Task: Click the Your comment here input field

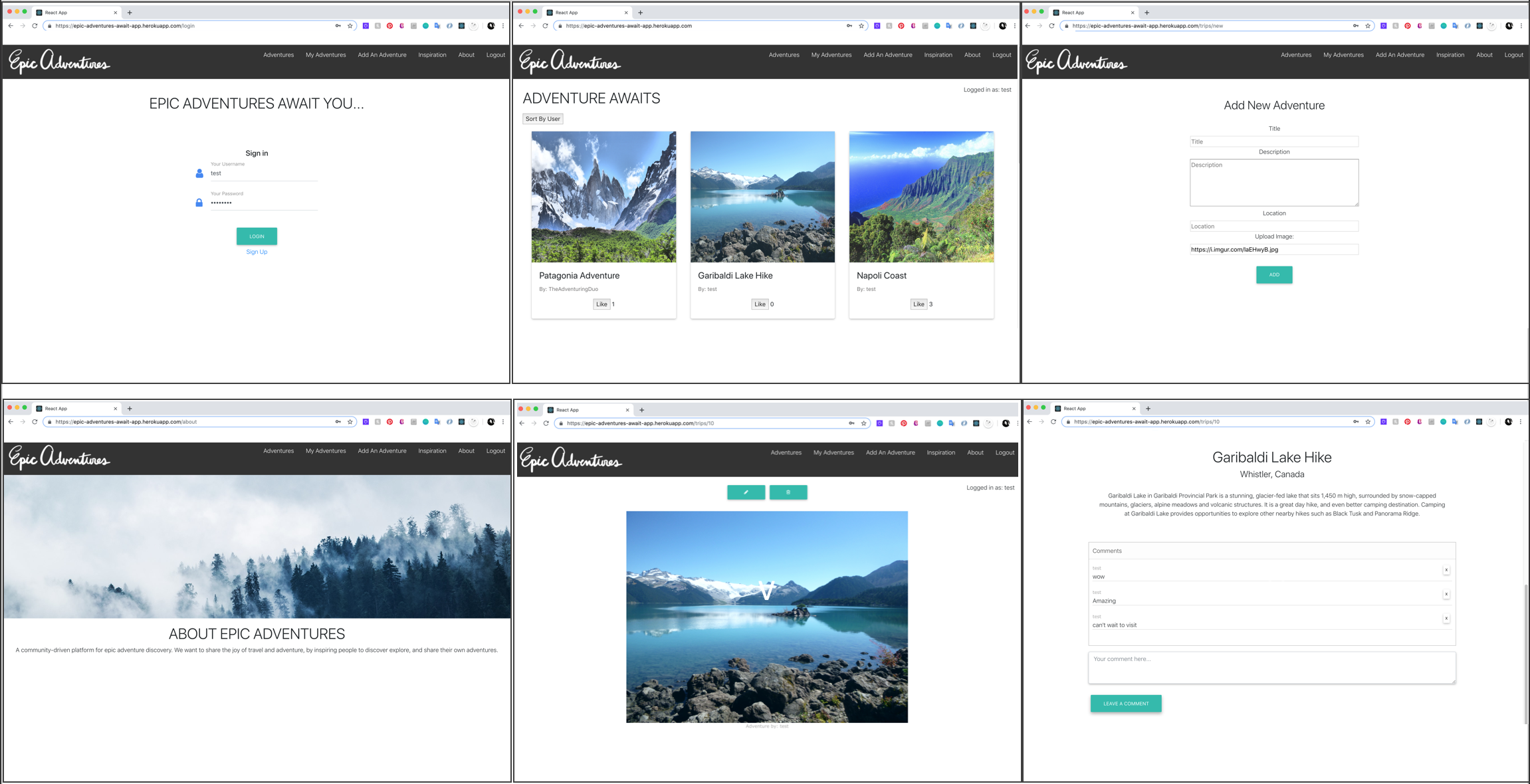Action: pos(1271,667)
